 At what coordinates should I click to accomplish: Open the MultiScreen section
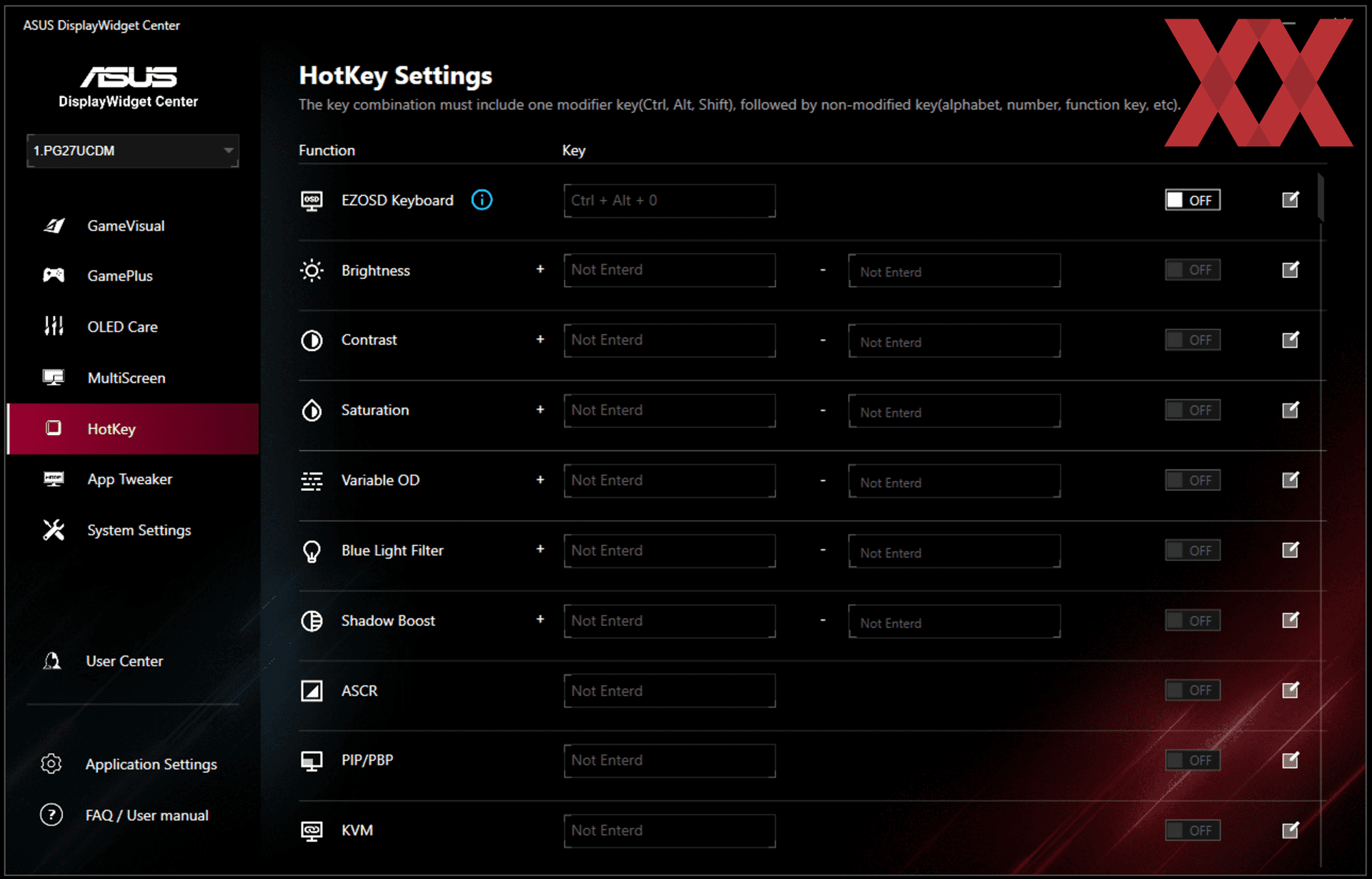[x=133, y=378]
